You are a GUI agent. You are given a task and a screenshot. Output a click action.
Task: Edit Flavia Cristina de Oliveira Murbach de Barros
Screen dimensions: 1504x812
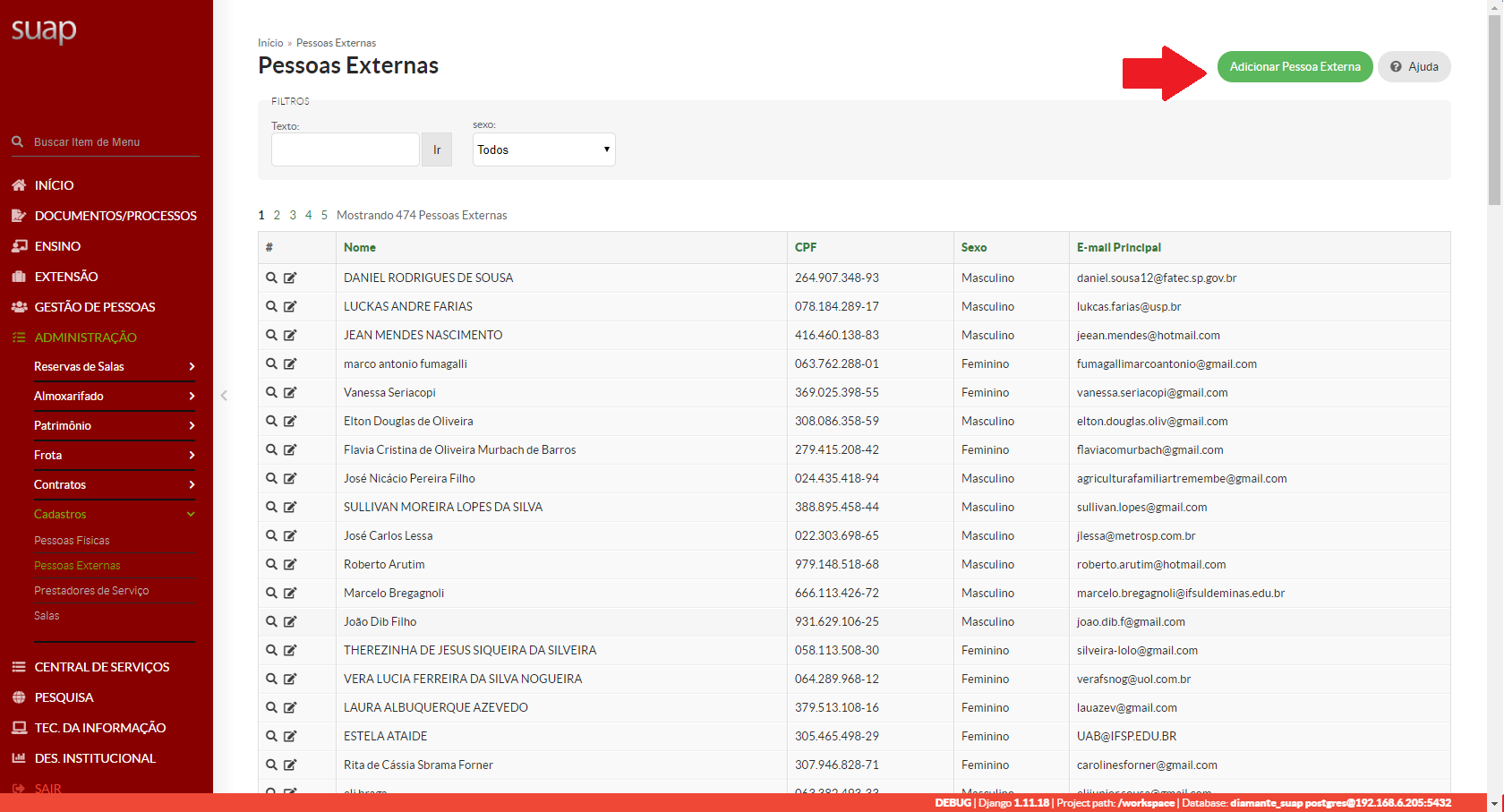pyautogui.click(x=290, y=449)
